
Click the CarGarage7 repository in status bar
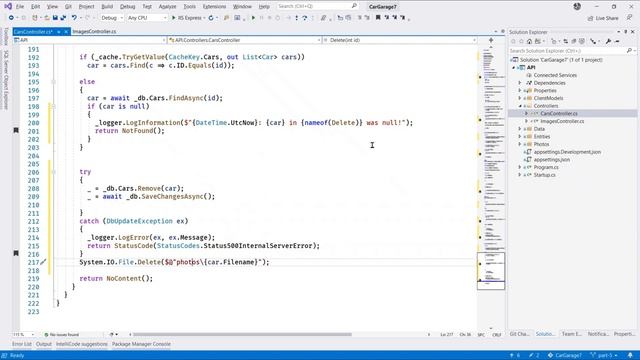[x=565, y=355]
